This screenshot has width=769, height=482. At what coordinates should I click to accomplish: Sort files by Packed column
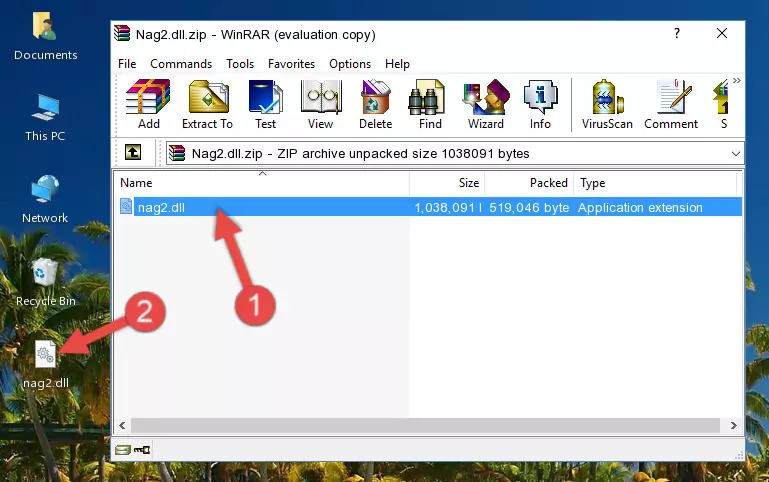point(529,183)
